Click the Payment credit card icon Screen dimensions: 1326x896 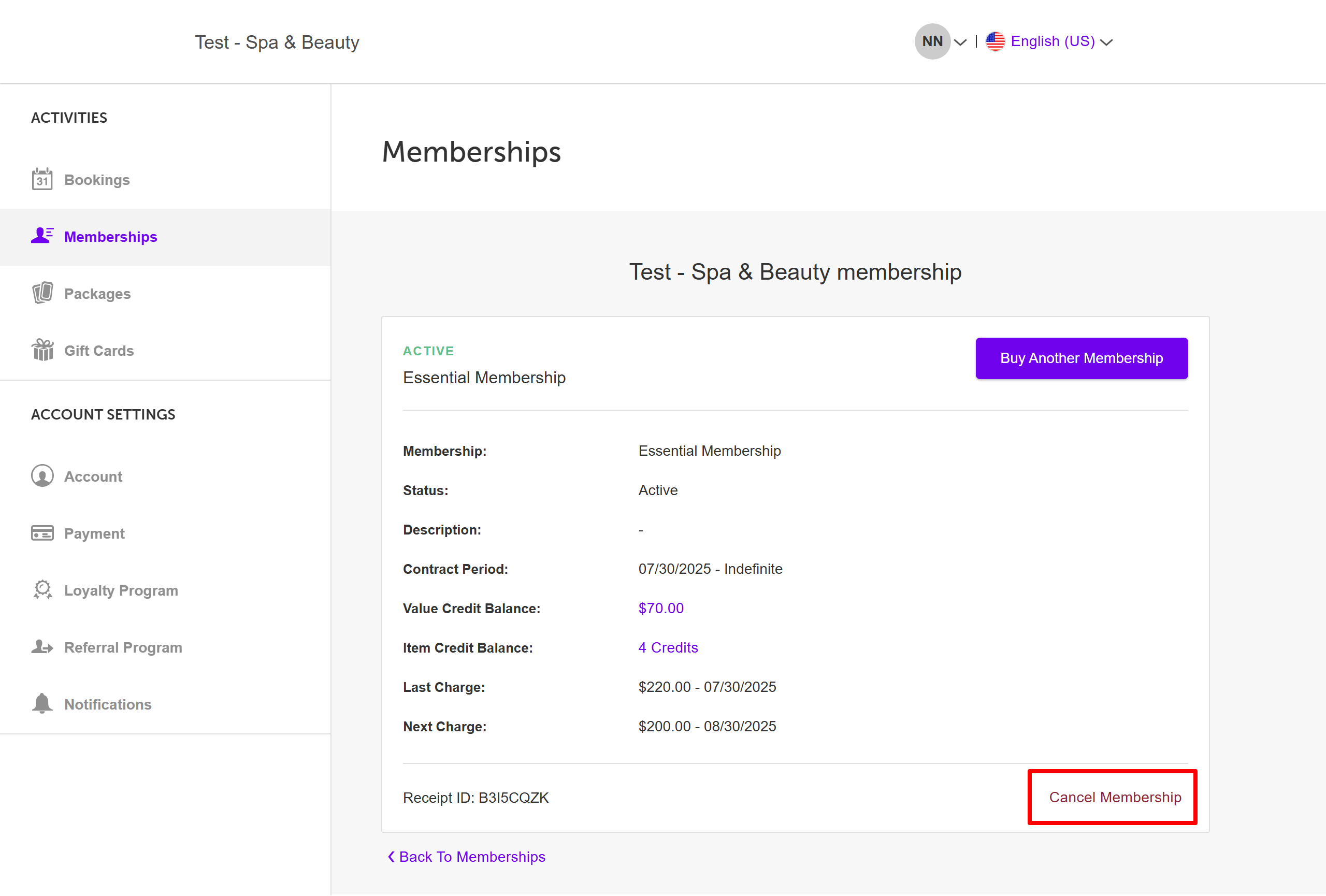point(42,533)
